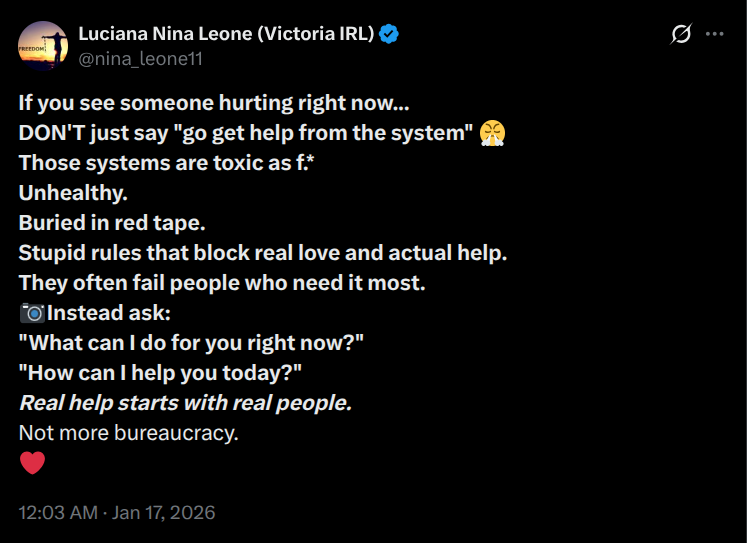Click the line 'Buried in red tape.'
The height and width of the screenshot is (543, 747).
[112, 222]
